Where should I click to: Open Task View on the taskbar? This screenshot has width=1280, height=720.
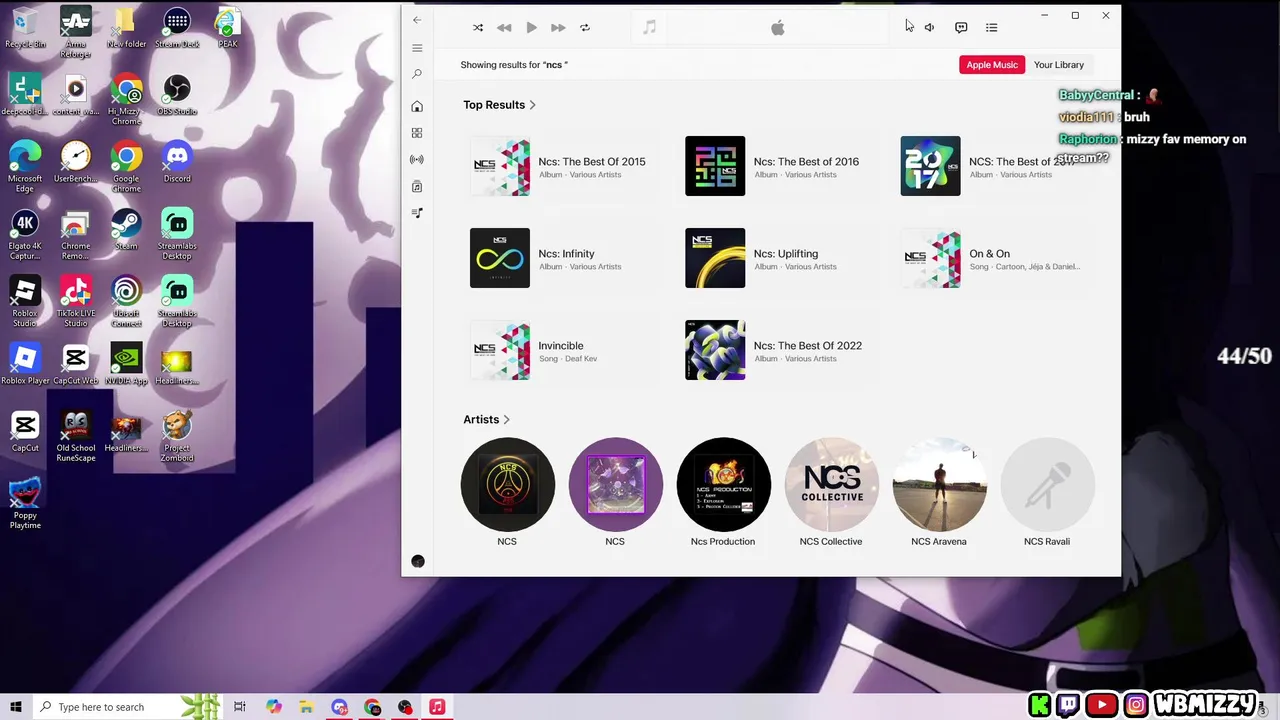[x=240, y=707]
